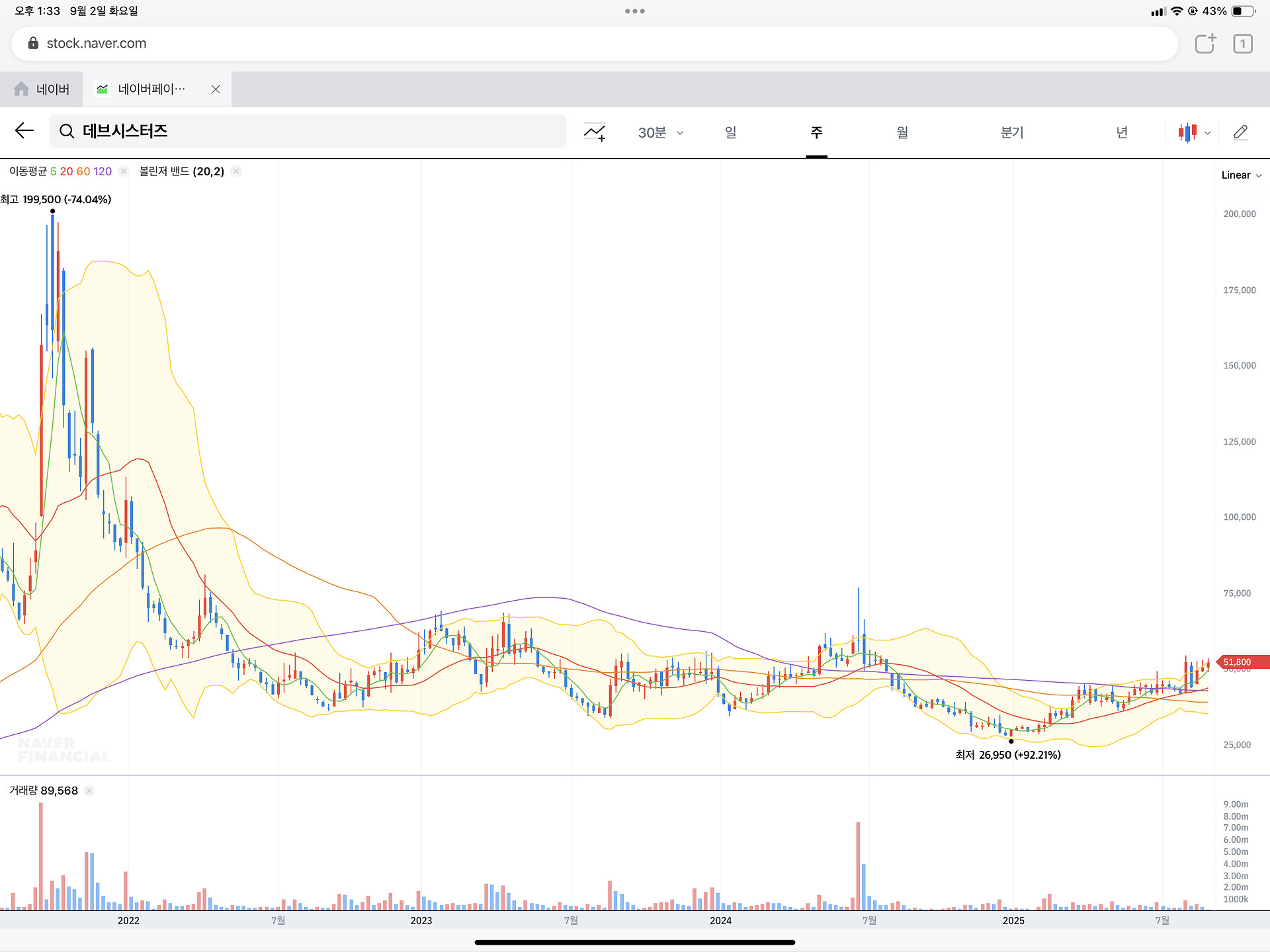
Task: Remove the moving average indicator
Action: coord(123,171)
